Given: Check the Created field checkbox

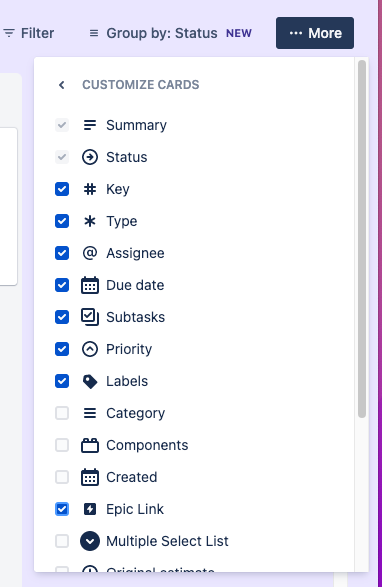Looking at the screenshot, I should tap(62, 477).
